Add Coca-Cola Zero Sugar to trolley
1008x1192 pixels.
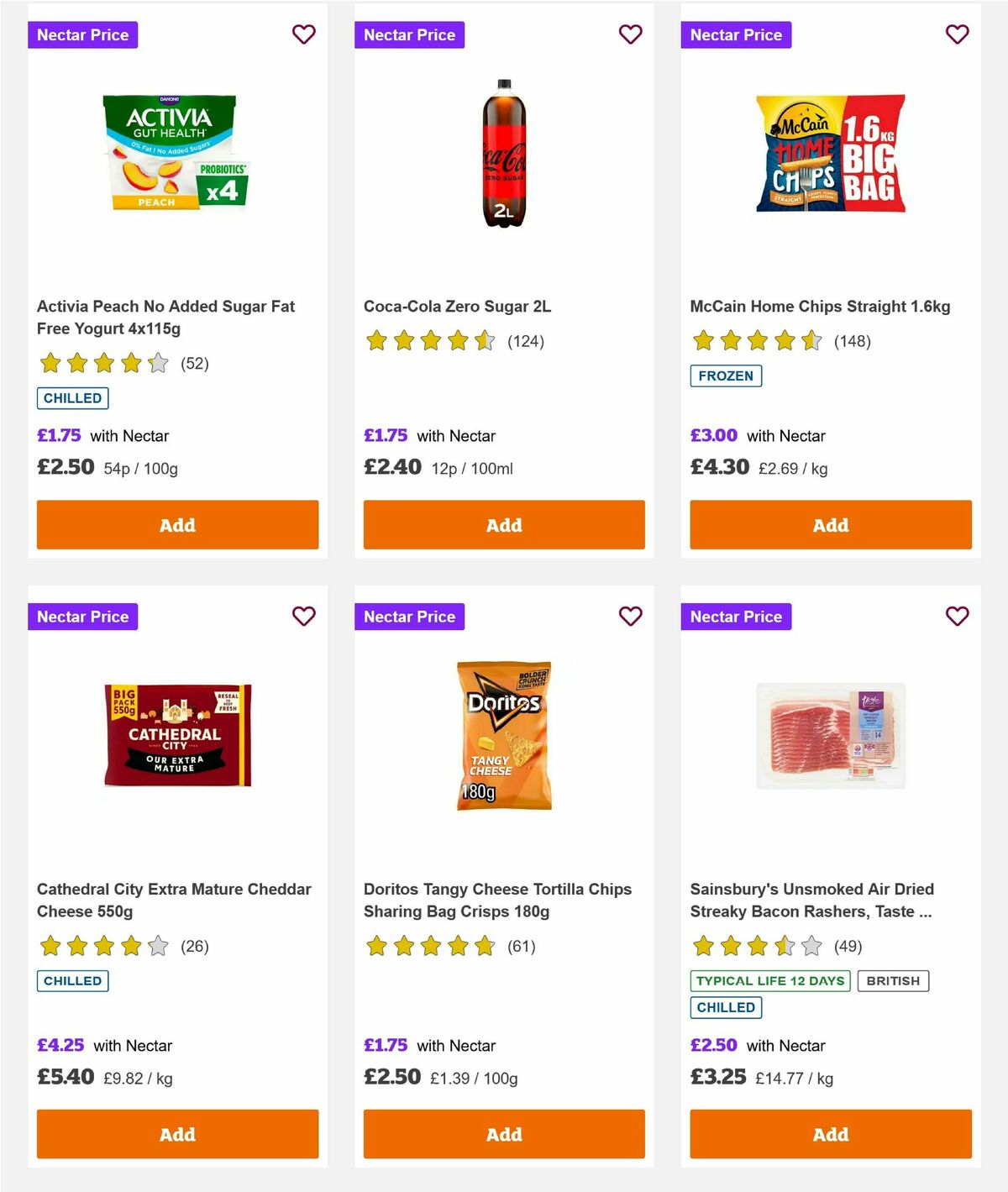click(x=503, y=524)
